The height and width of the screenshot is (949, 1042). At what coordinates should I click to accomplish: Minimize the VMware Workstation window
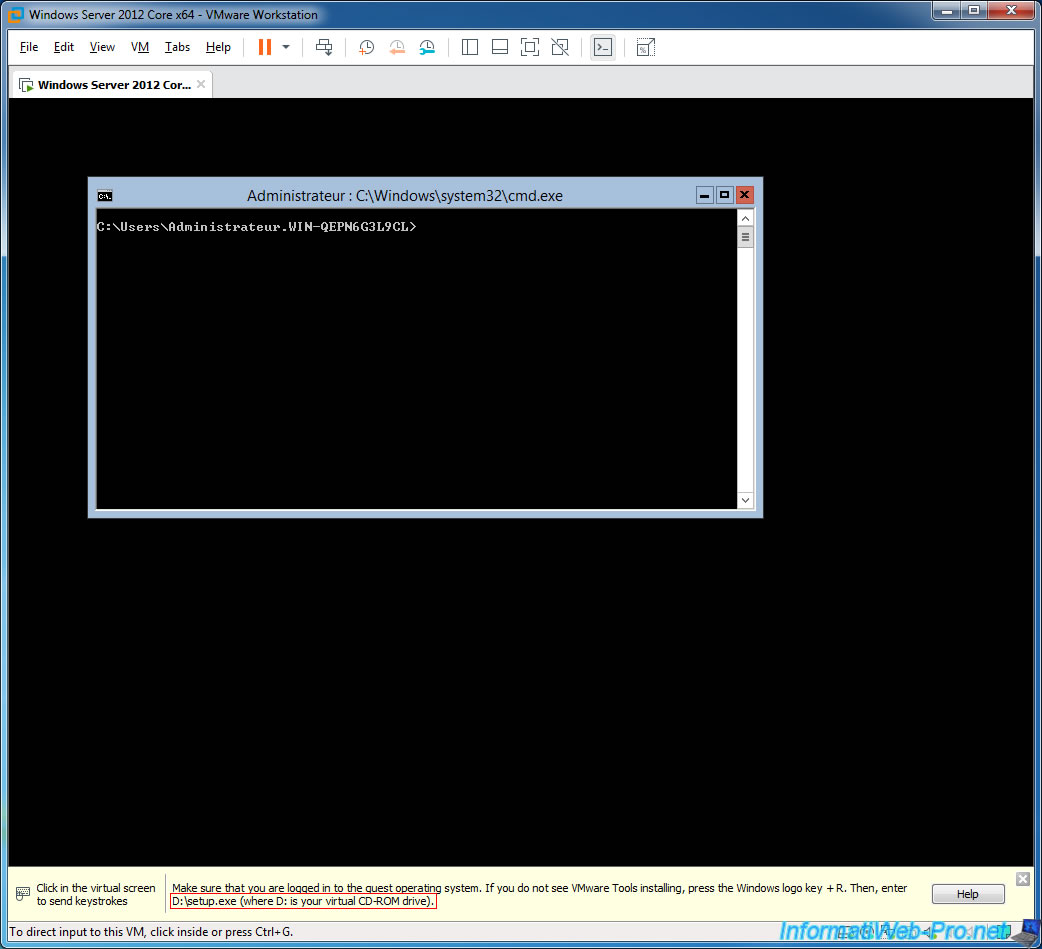947,11
